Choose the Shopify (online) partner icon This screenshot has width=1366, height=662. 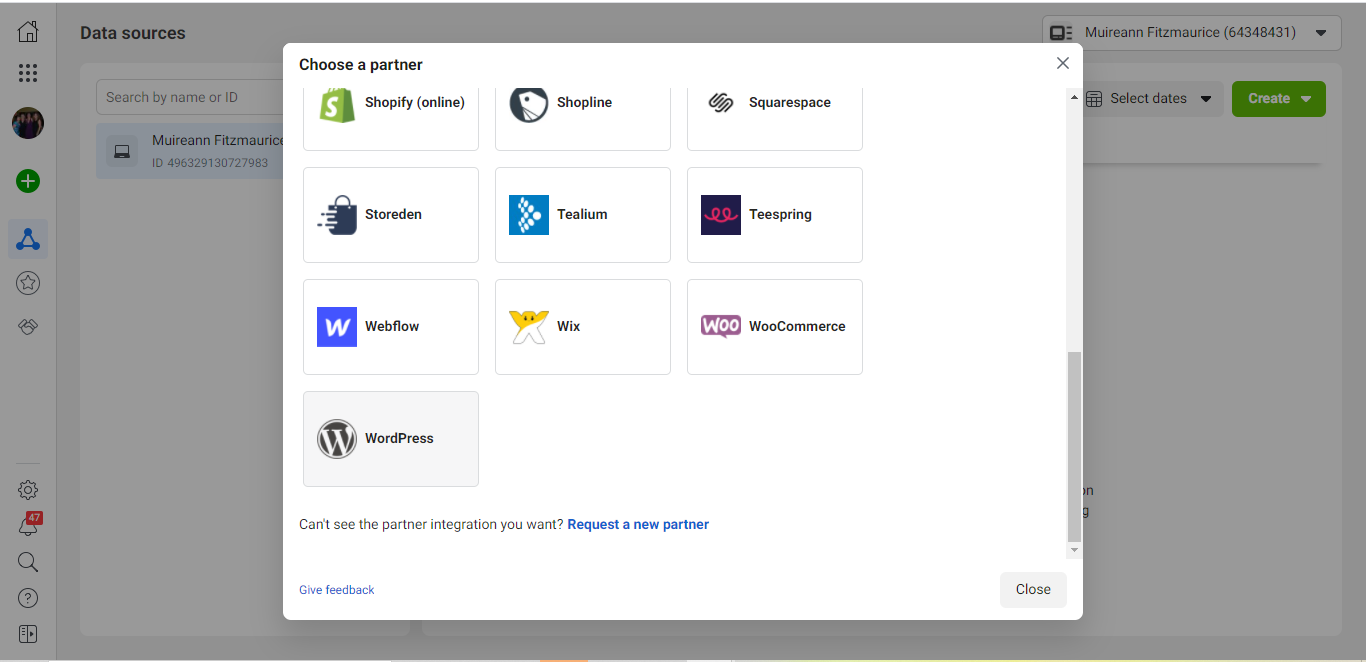[x=337, y=103]
